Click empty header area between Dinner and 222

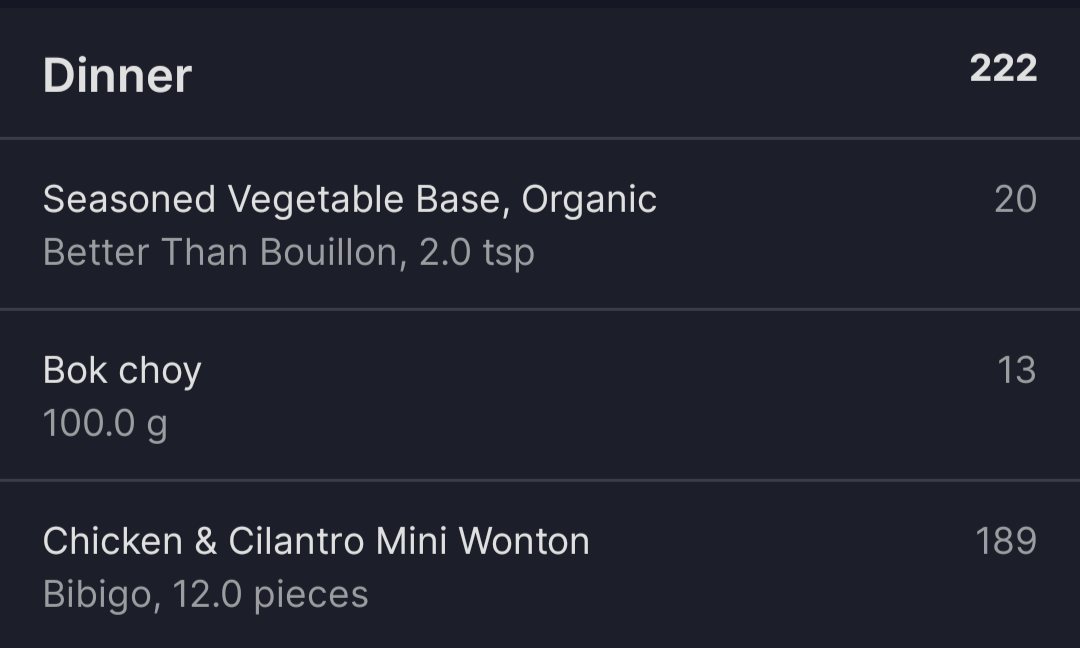(579, 72)
